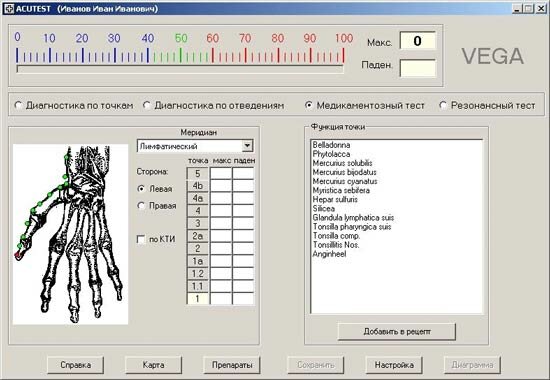This screenshot has width=550, height=380.
Task: Select point '4a' in the table
Action: click(x=197, y=199)
